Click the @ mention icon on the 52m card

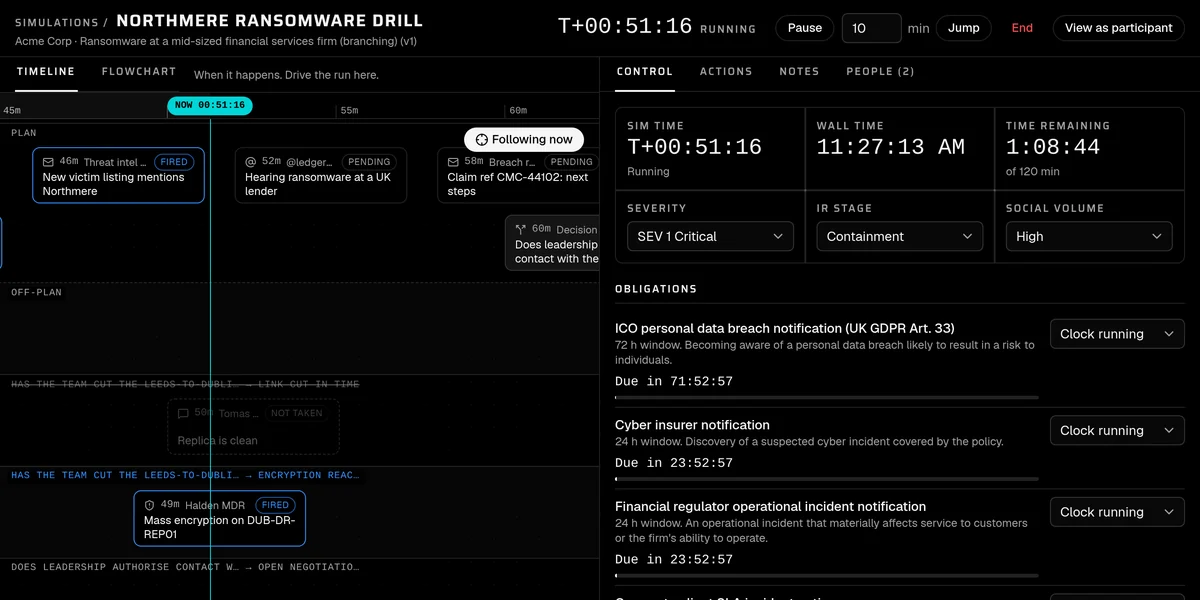click(251, 162)
